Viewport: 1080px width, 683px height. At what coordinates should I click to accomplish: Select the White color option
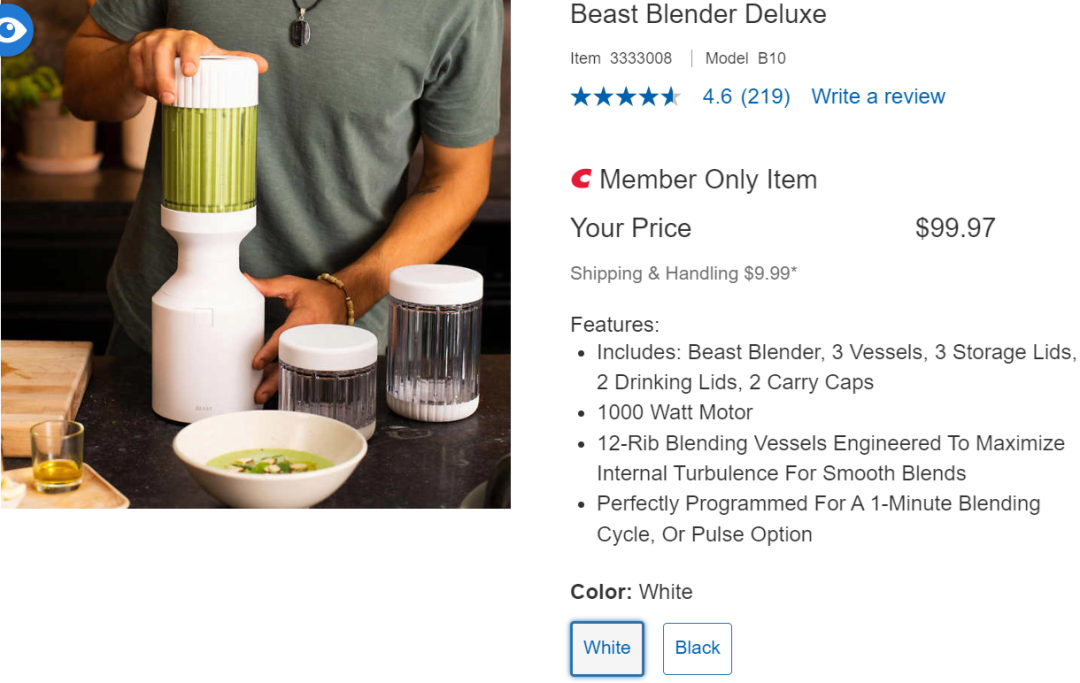click(607, 648)
